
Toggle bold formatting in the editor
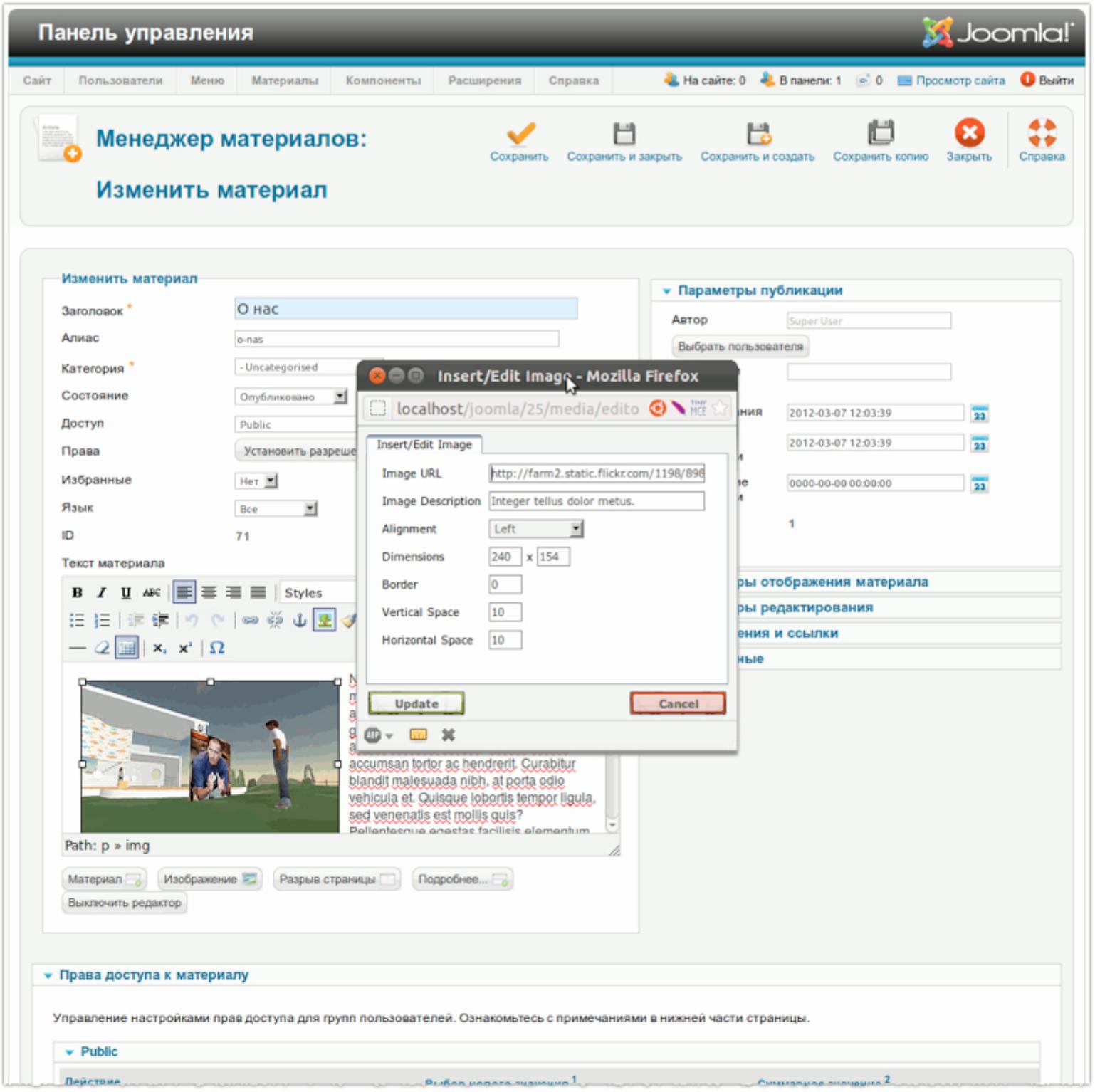[x=77, y=592]
